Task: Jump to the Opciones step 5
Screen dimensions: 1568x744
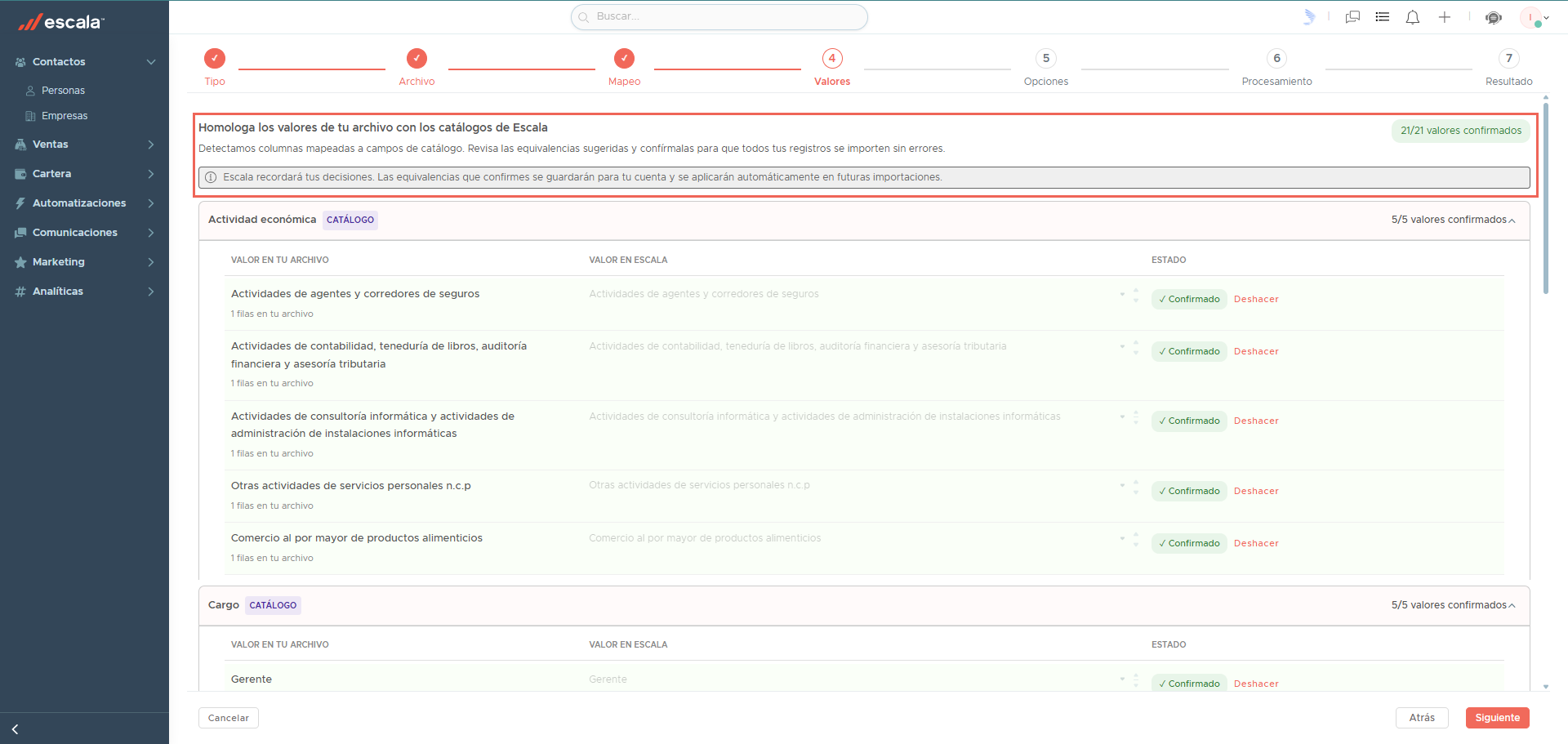Action: (1046, 67)
